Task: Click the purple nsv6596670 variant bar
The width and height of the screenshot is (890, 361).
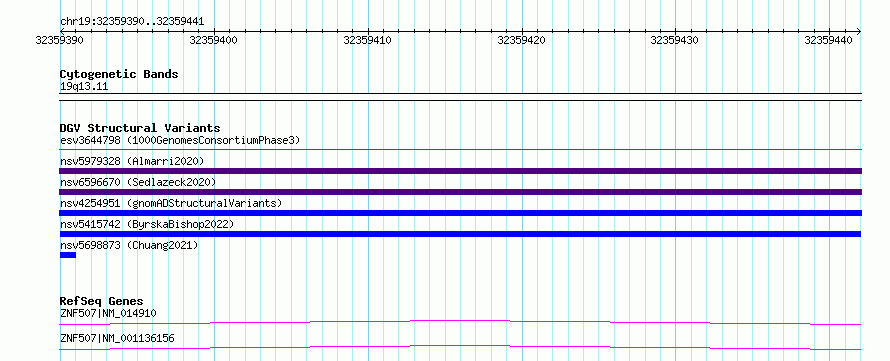Action: (460, 192)
